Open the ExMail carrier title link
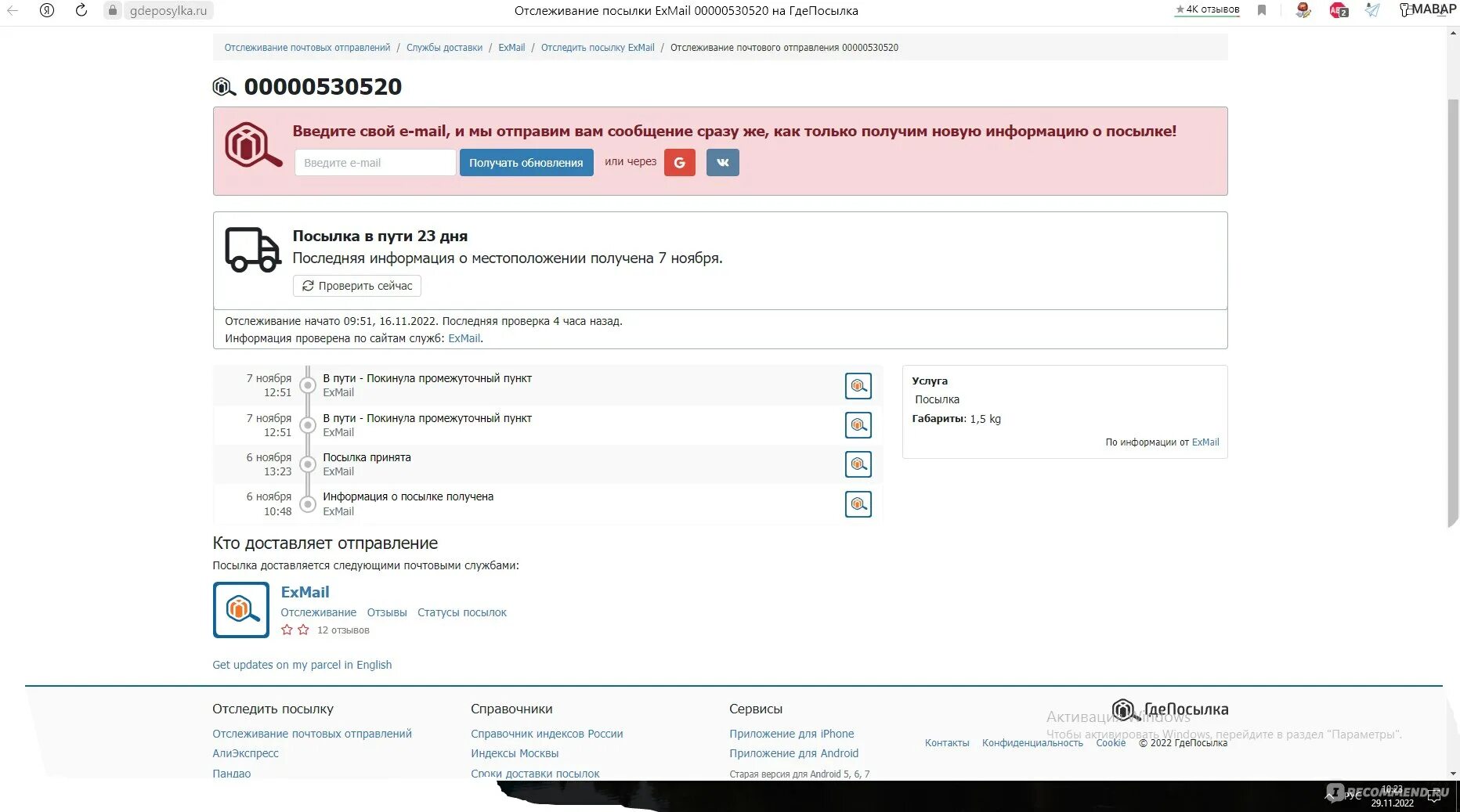This screenshot has width=1460, height=812. (x=305, y=592)
